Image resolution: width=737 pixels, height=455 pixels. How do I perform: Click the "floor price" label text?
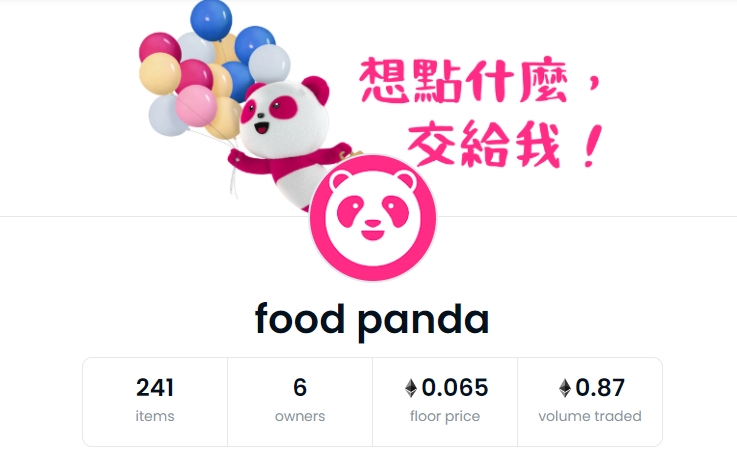[x=445, y=416]
